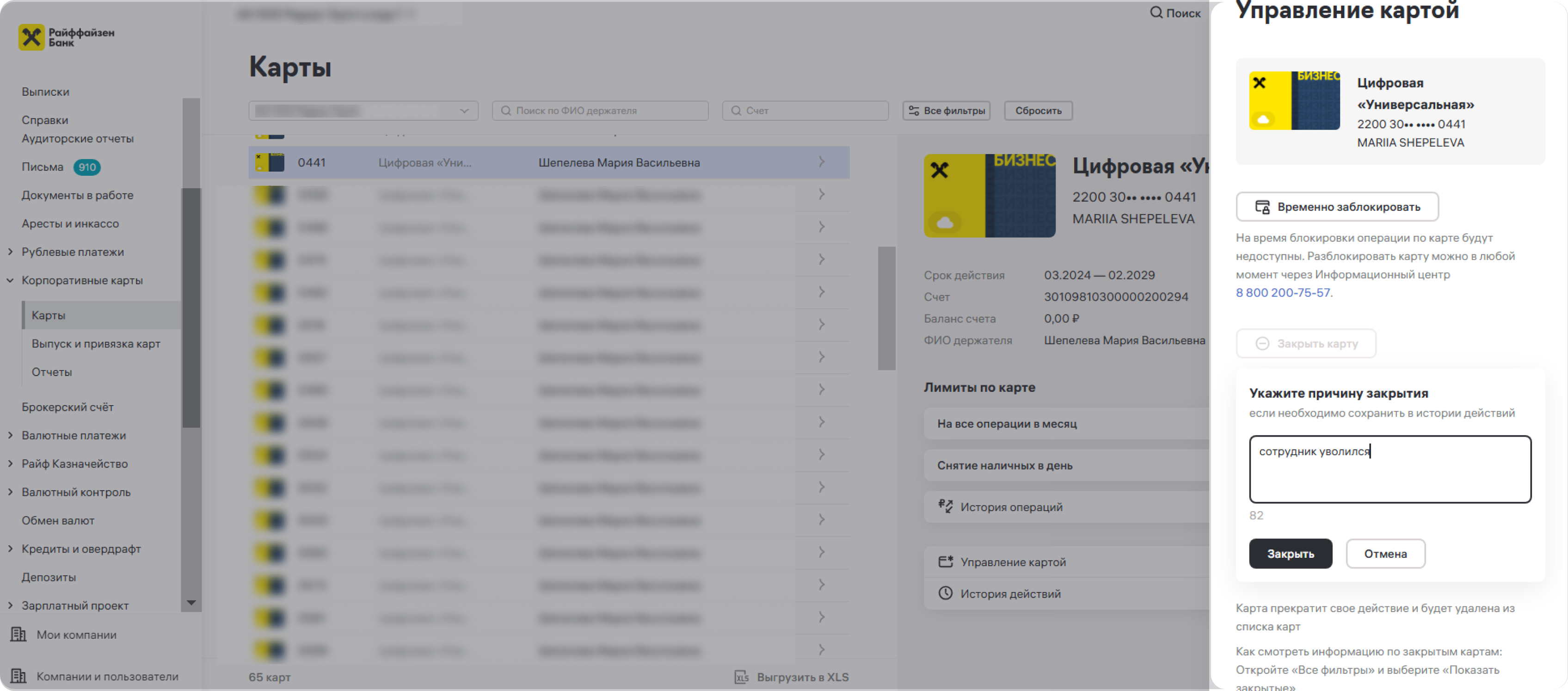
Task: Click the Счет search field
Action: tap(805, 111)
